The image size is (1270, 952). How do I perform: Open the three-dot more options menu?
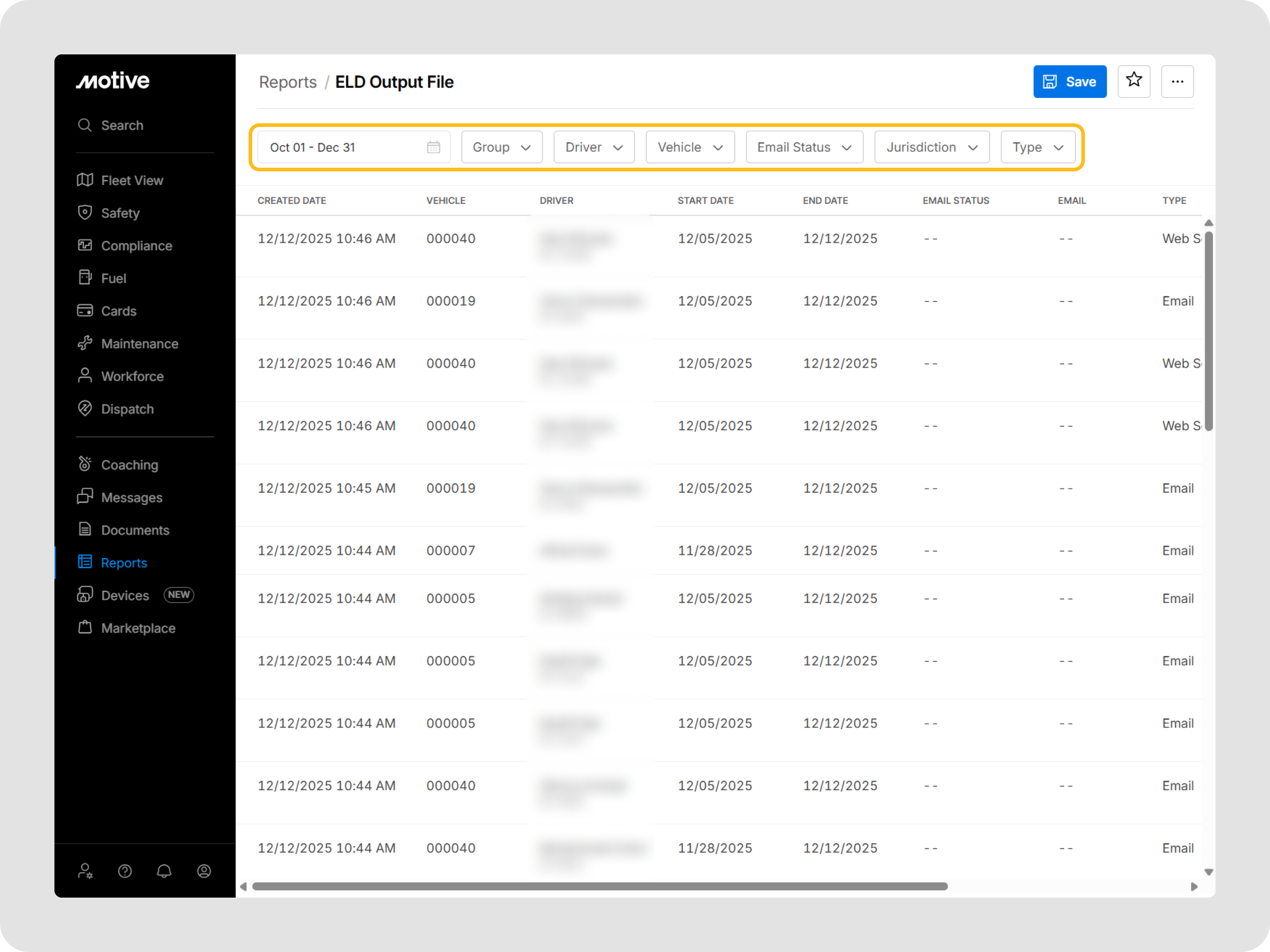click(1177, 81)
